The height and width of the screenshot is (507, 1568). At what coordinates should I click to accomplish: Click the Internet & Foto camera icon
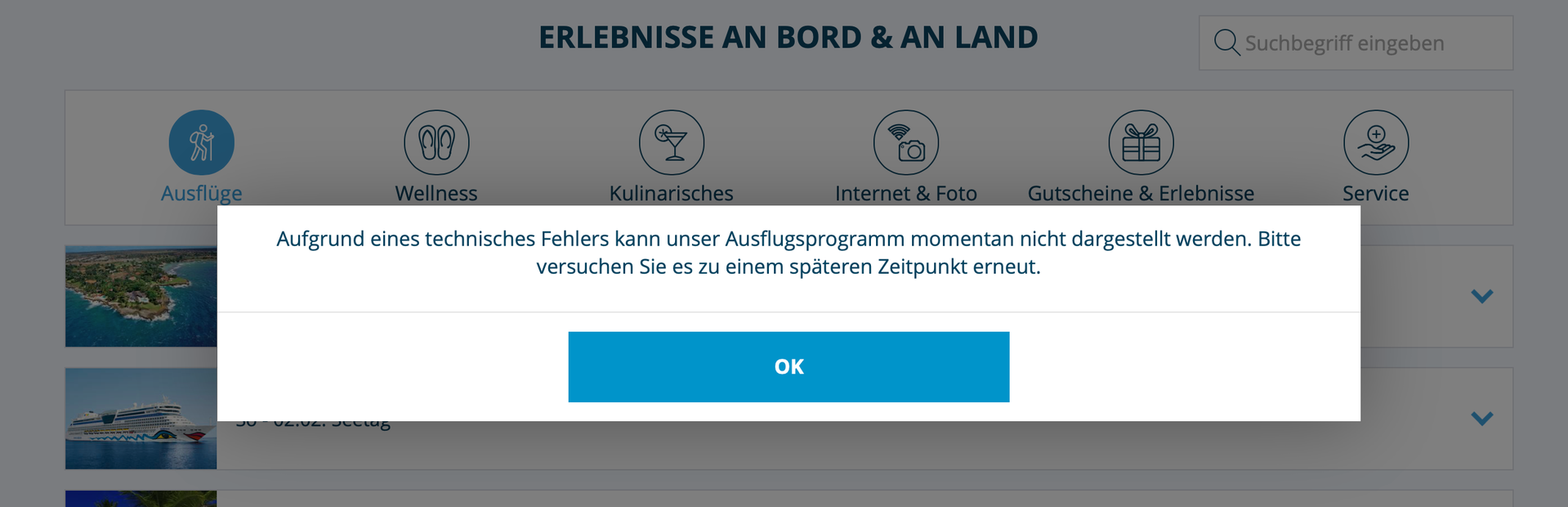[x=905, y=142]
